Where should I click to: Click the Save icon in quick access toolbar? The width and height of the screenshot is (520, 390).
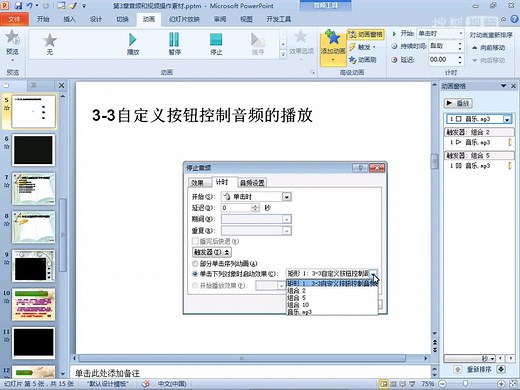pos(18,6)
